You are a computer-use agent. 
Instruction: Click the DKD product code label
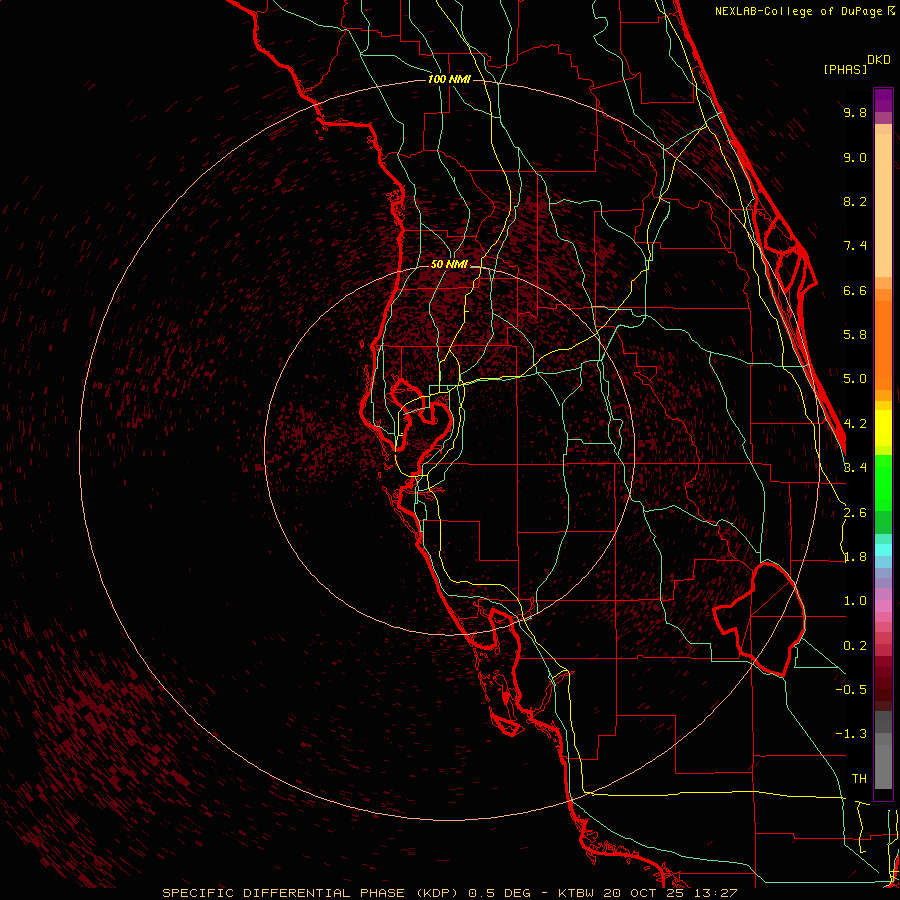tap(879, 60)
